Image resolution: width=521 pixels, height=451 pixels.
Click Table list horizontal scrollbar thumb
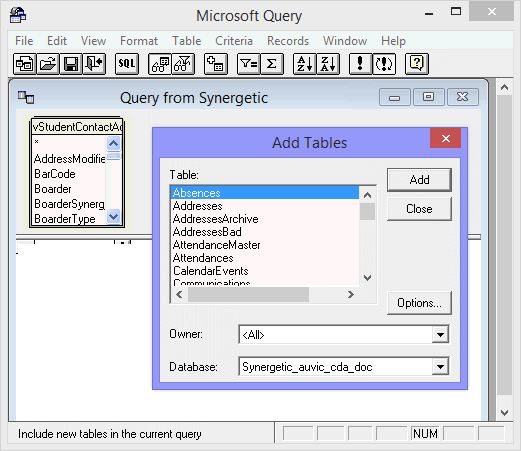[248, 295]
